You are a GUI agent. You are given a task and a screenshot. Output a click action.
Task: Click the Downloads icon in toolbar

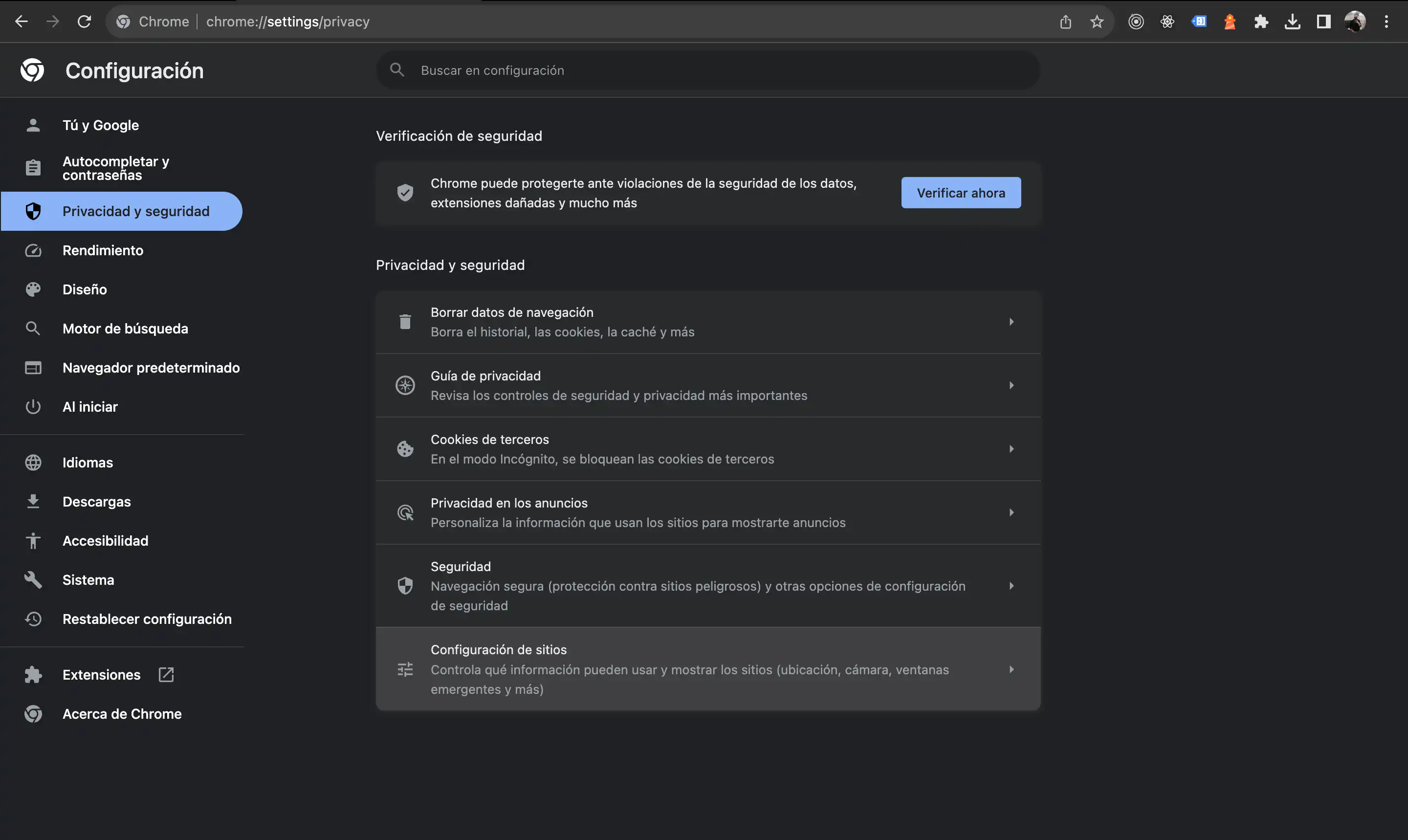point(1292,22)
